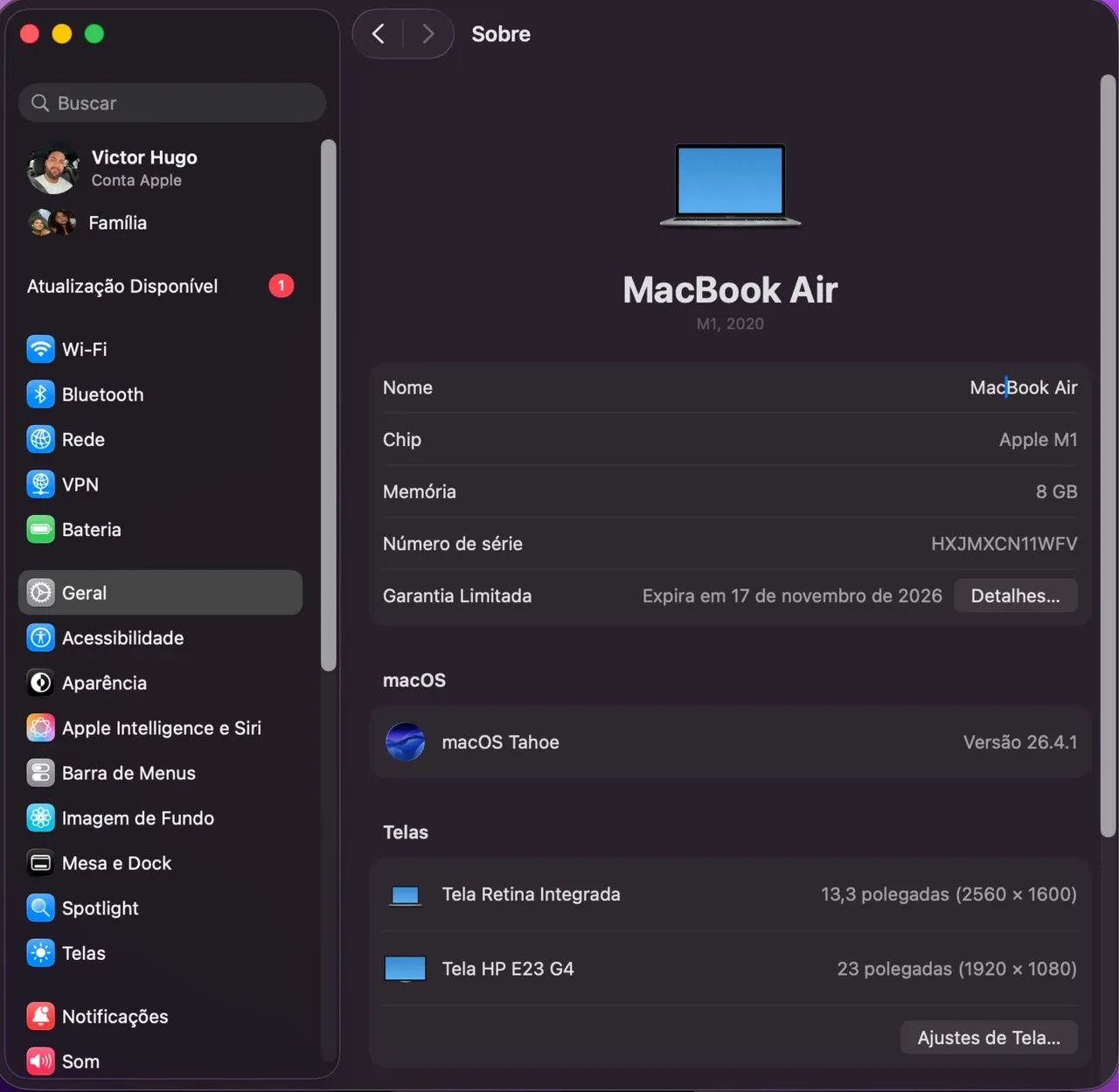
Task: Open the Acessibilidade icon
Action: click(x=40, y=637)
